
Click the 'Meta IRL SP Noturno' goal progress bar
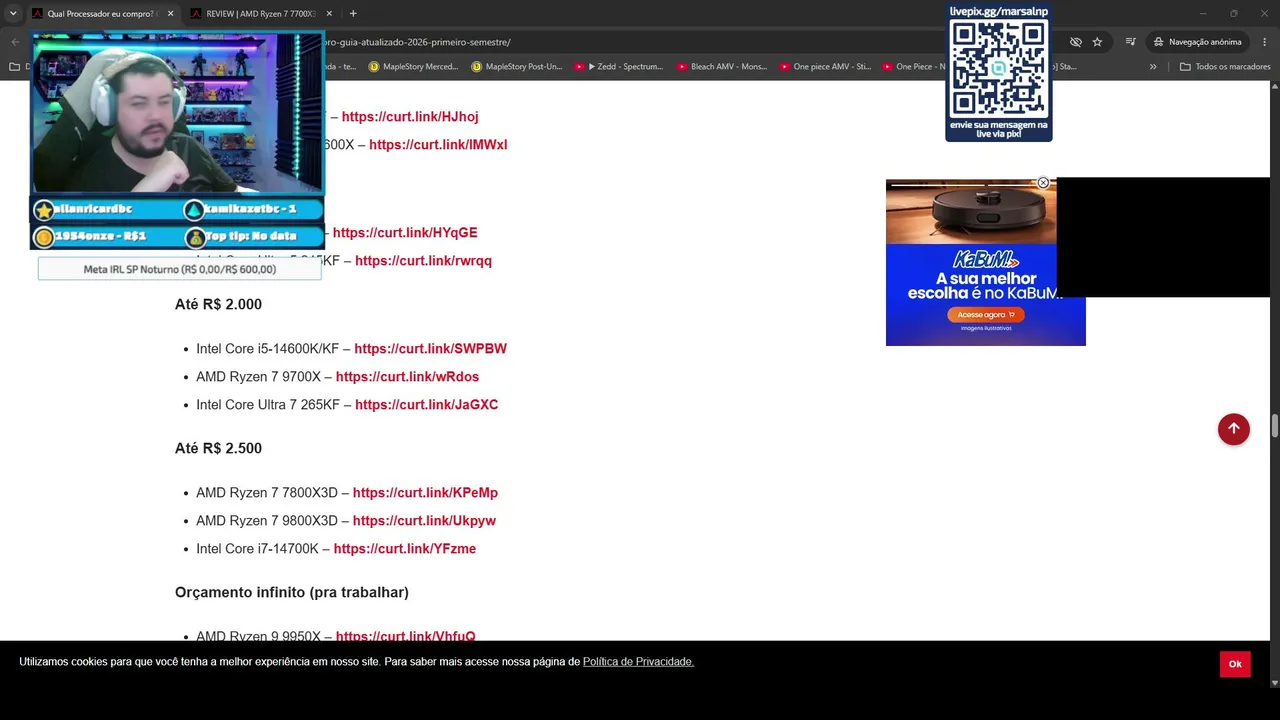180,269
